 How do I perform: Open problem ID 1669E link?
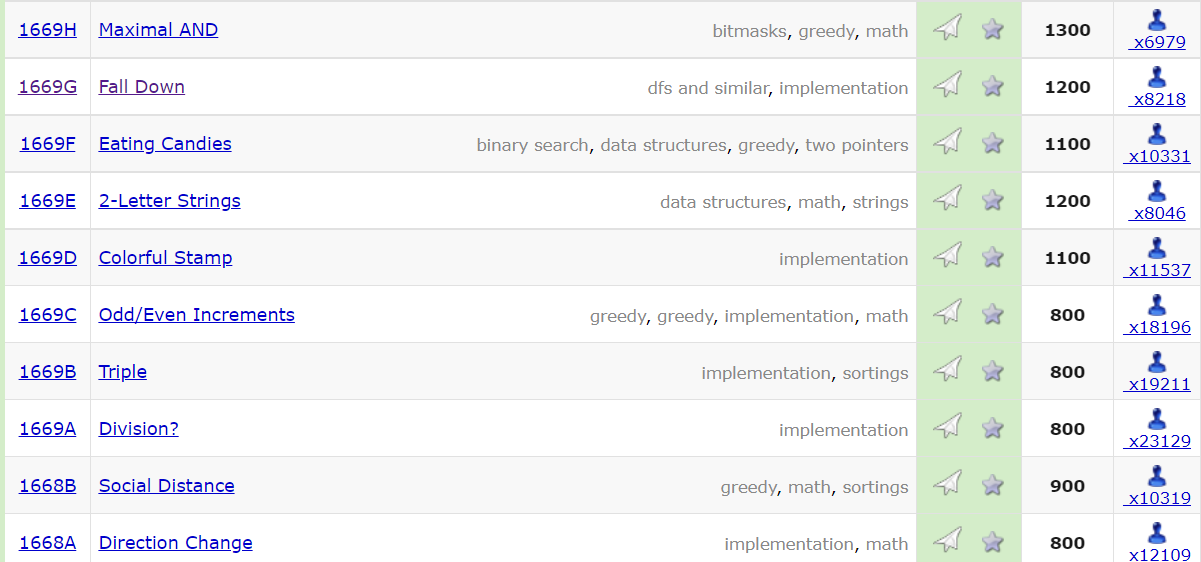tap(47, 201)
